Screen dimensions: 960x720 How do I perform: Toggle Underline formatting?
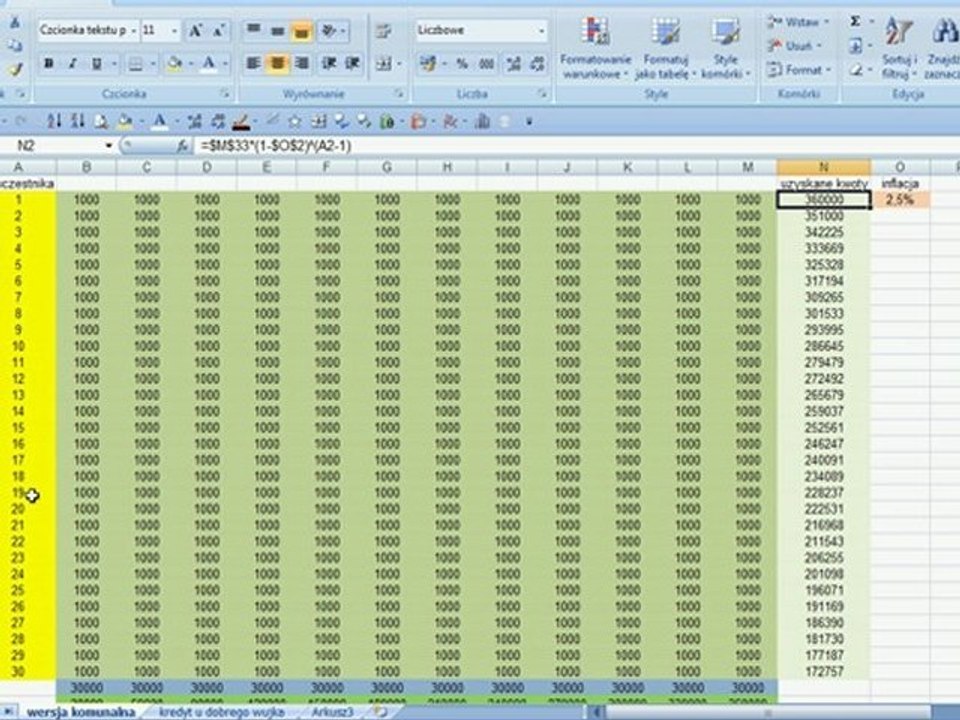(x=96, y=62)
